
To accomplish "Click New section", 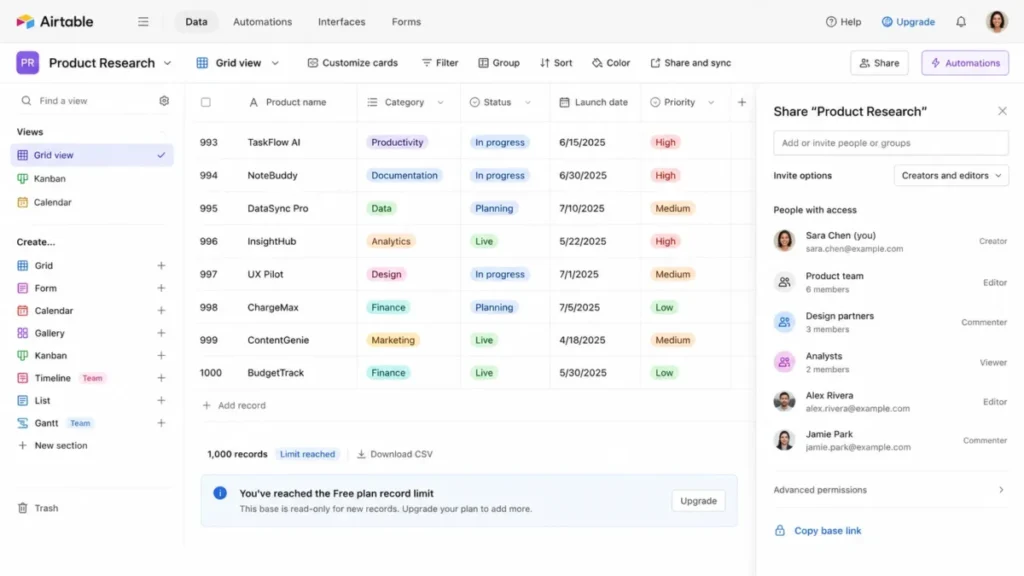I will [52, 445].
